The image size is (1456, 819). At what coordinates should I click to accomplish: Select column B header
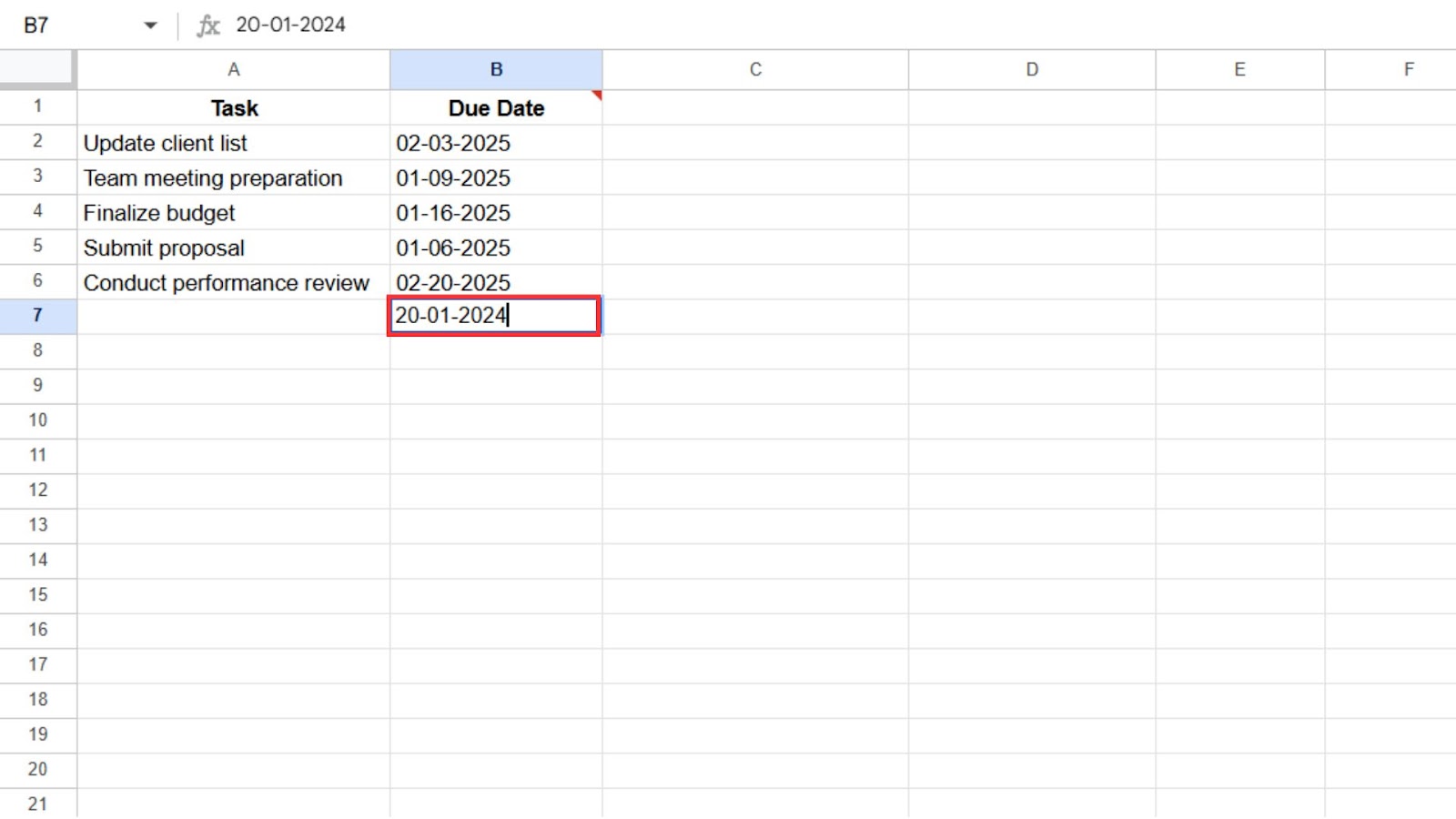point(496,68)
